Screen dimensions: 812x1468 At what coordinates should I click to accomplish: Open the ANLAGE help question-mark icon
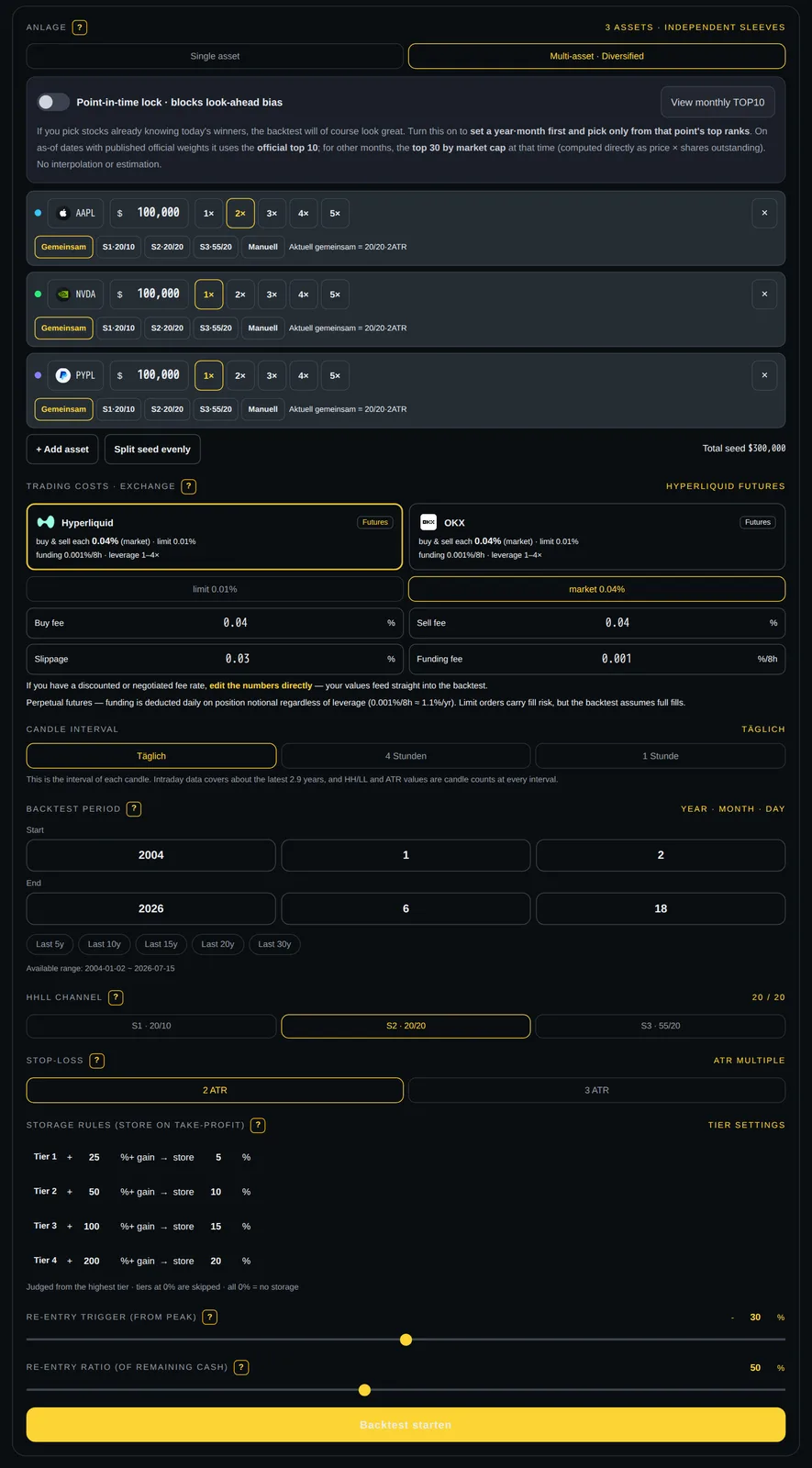click(80, 28)
